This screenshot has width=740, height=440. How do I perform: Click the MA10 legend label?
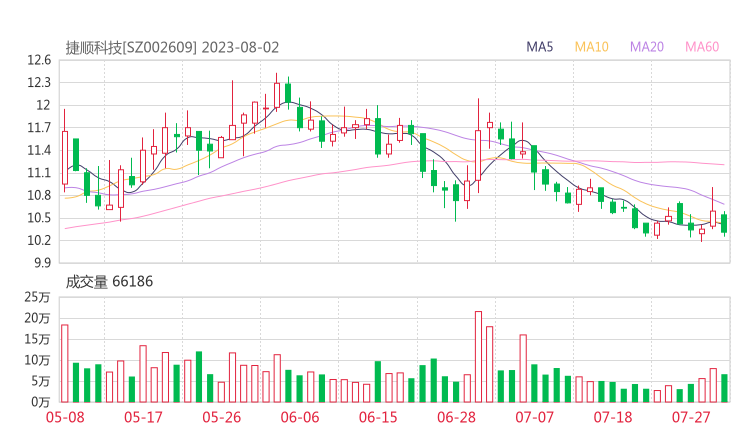(x=591, y=47)
